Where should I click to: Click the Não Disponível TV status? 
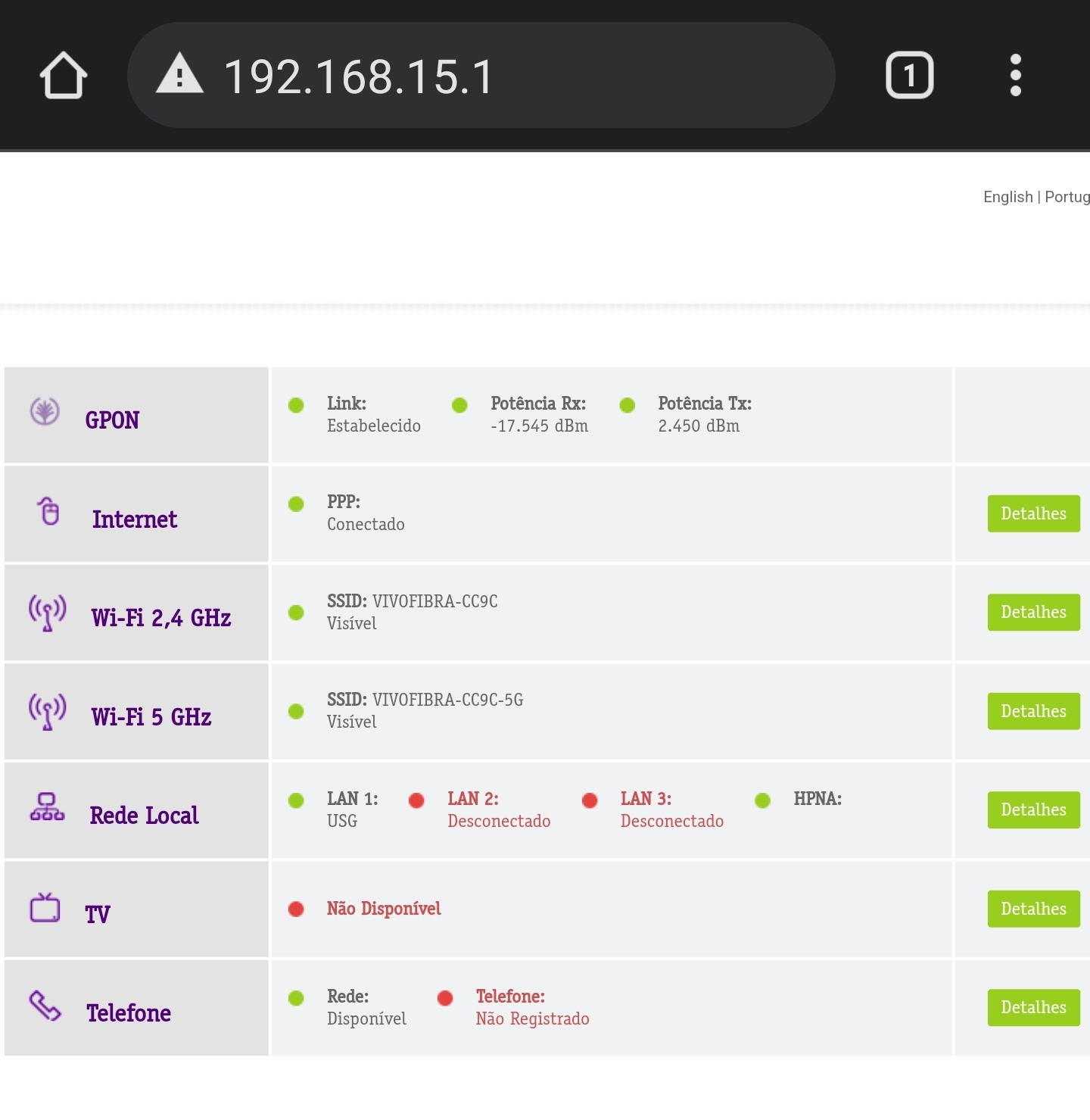384,909
